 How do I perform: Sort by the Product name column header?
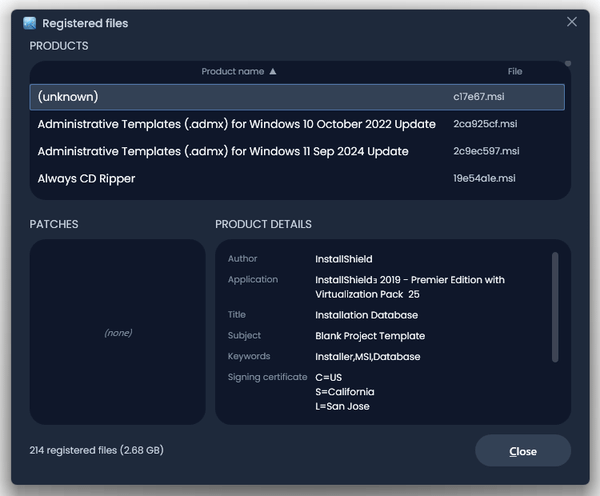pyautogui.click(x=233, y=72)
